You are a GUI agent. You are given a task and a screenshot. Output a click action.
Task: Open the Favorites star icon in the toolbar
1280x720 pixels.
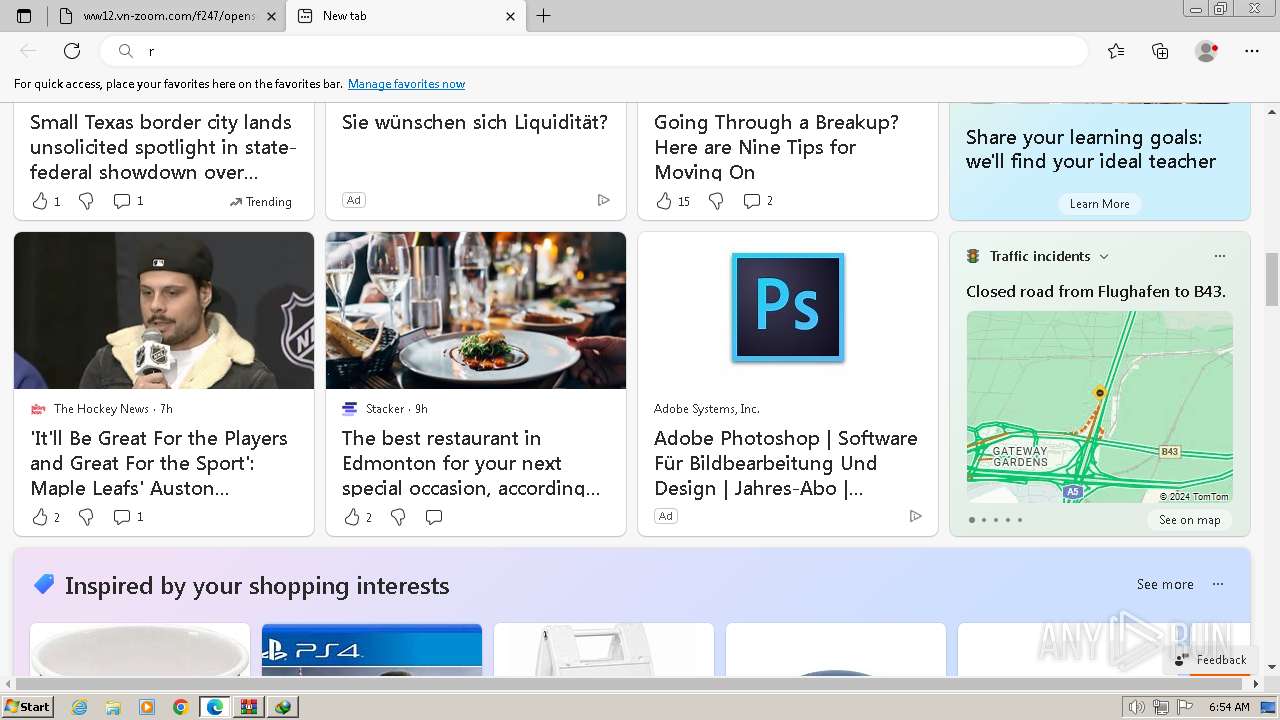(x=1116, y=51)
